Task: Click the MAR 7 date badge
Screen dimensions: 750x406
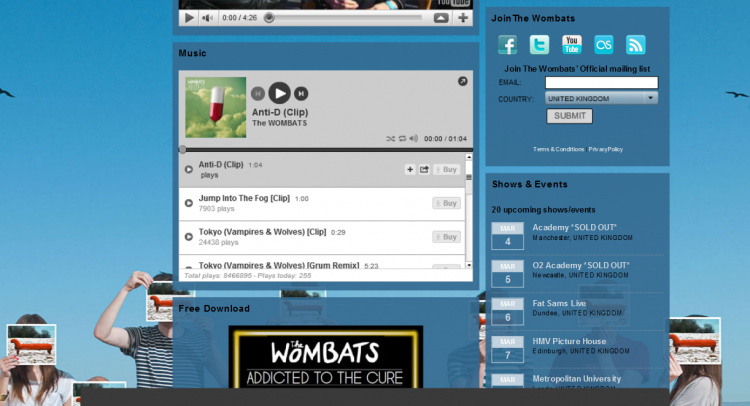Action: coord(507,349)
